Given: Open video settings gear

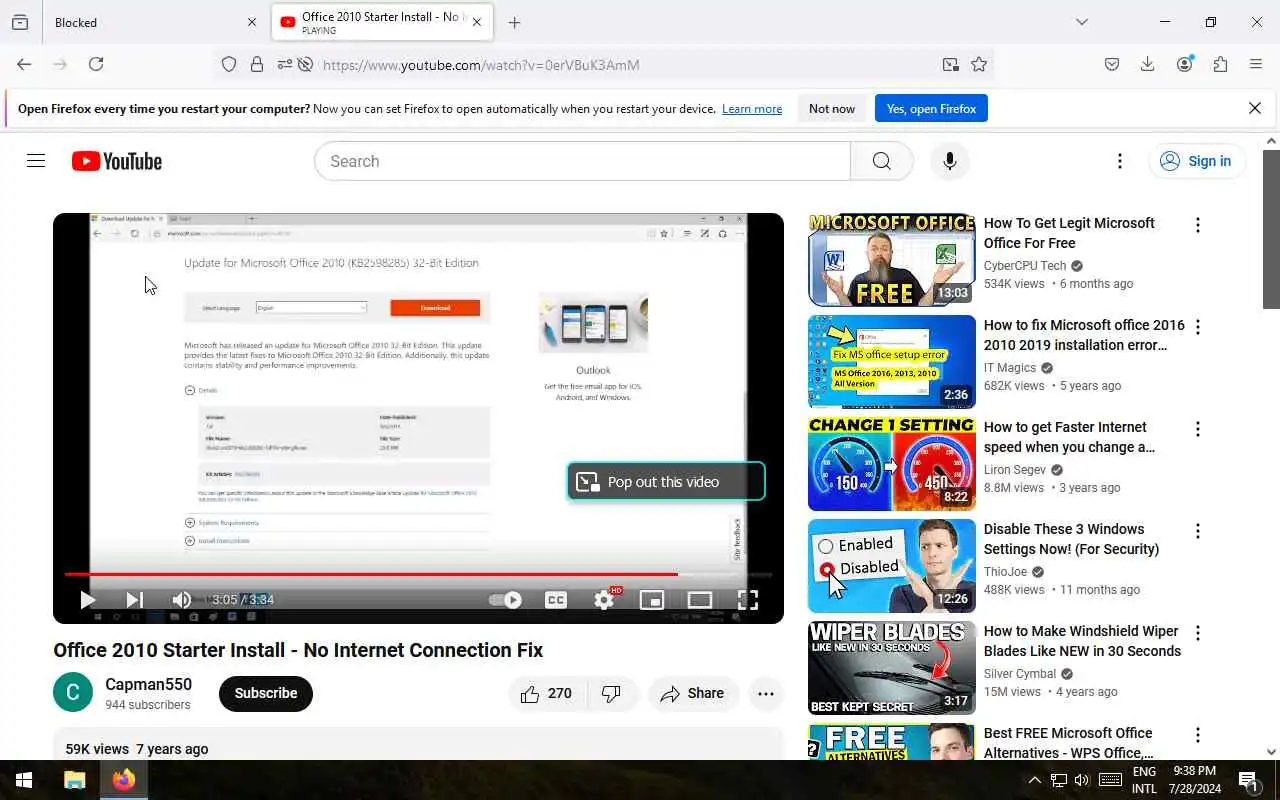Looking at the screenshot, I should [x=604, y=600].
